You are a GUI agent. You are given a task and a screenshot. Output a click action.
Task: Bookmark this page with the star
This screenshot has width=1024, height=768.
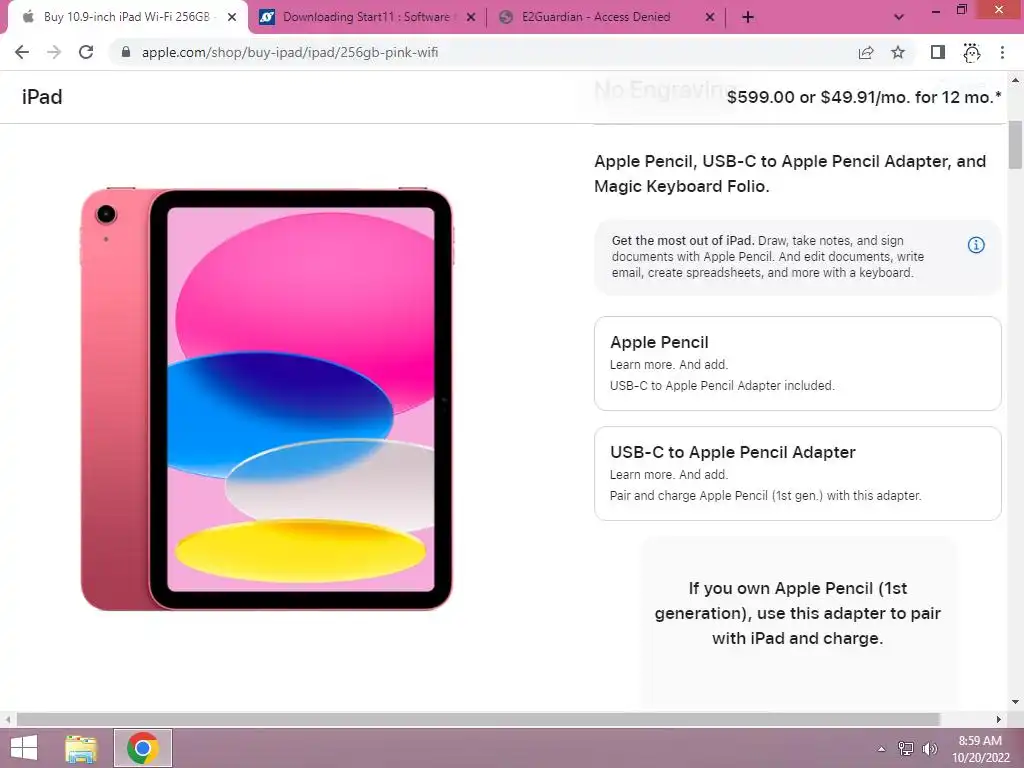(898, 52)
